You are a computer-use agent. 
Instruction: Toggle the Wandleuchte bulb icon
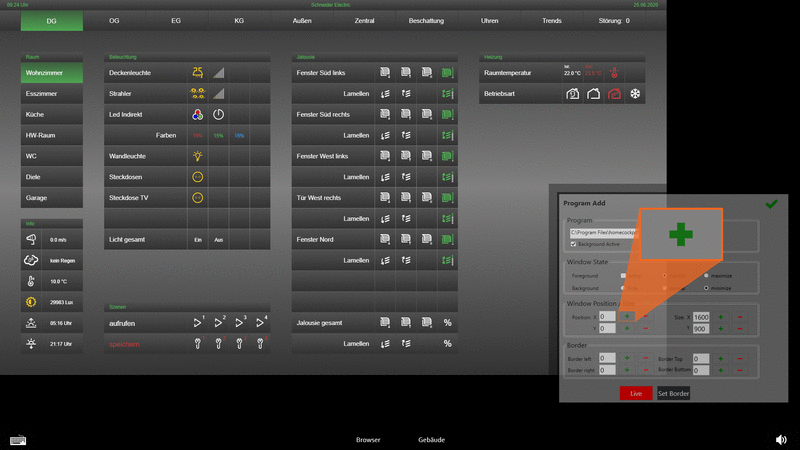[x=197, y=156]
